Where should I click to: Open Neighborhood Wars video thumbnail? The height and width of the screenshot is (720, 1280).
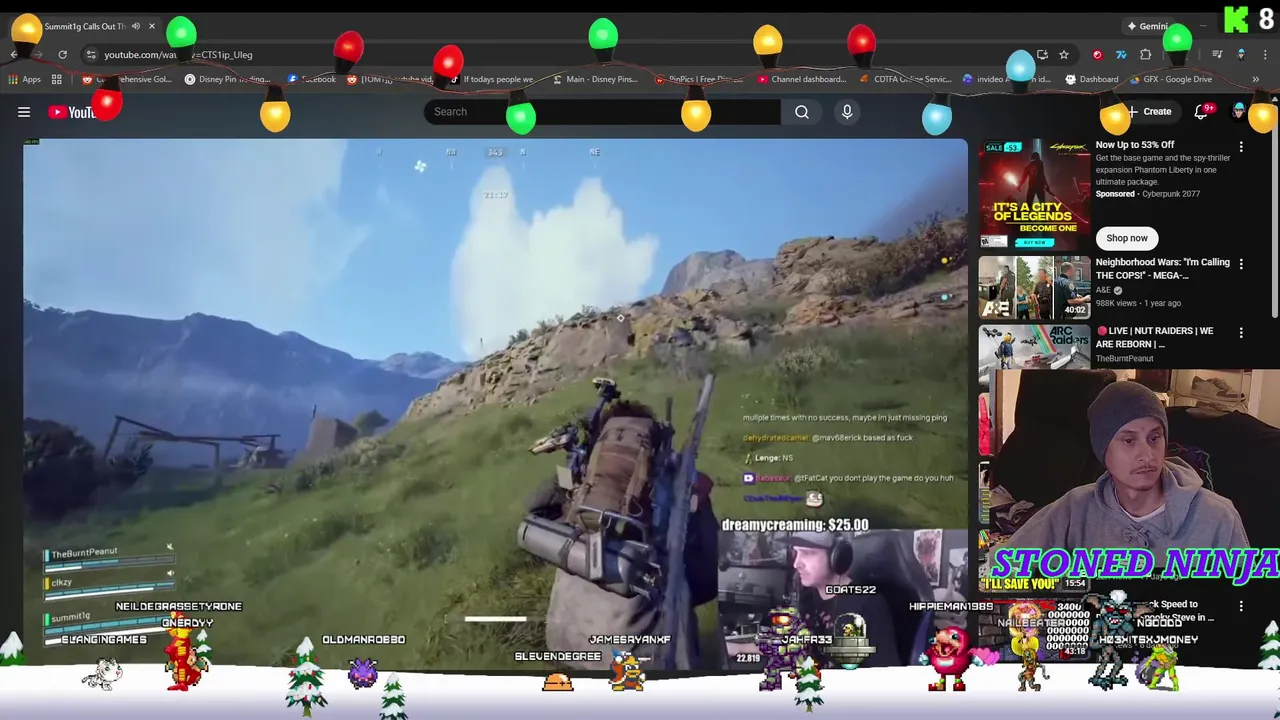point(1034,287)
